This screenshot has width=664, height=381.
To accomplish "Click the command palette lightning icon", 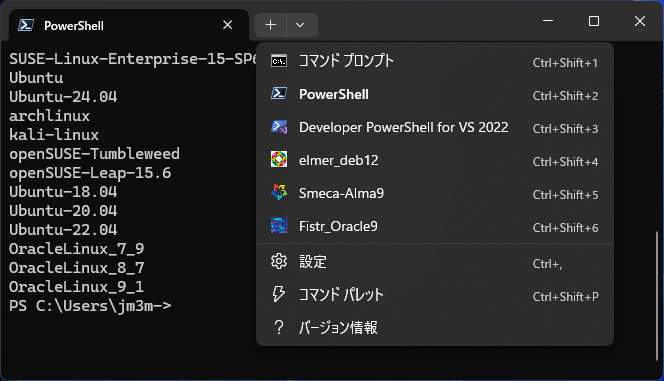I will (279, 294).
